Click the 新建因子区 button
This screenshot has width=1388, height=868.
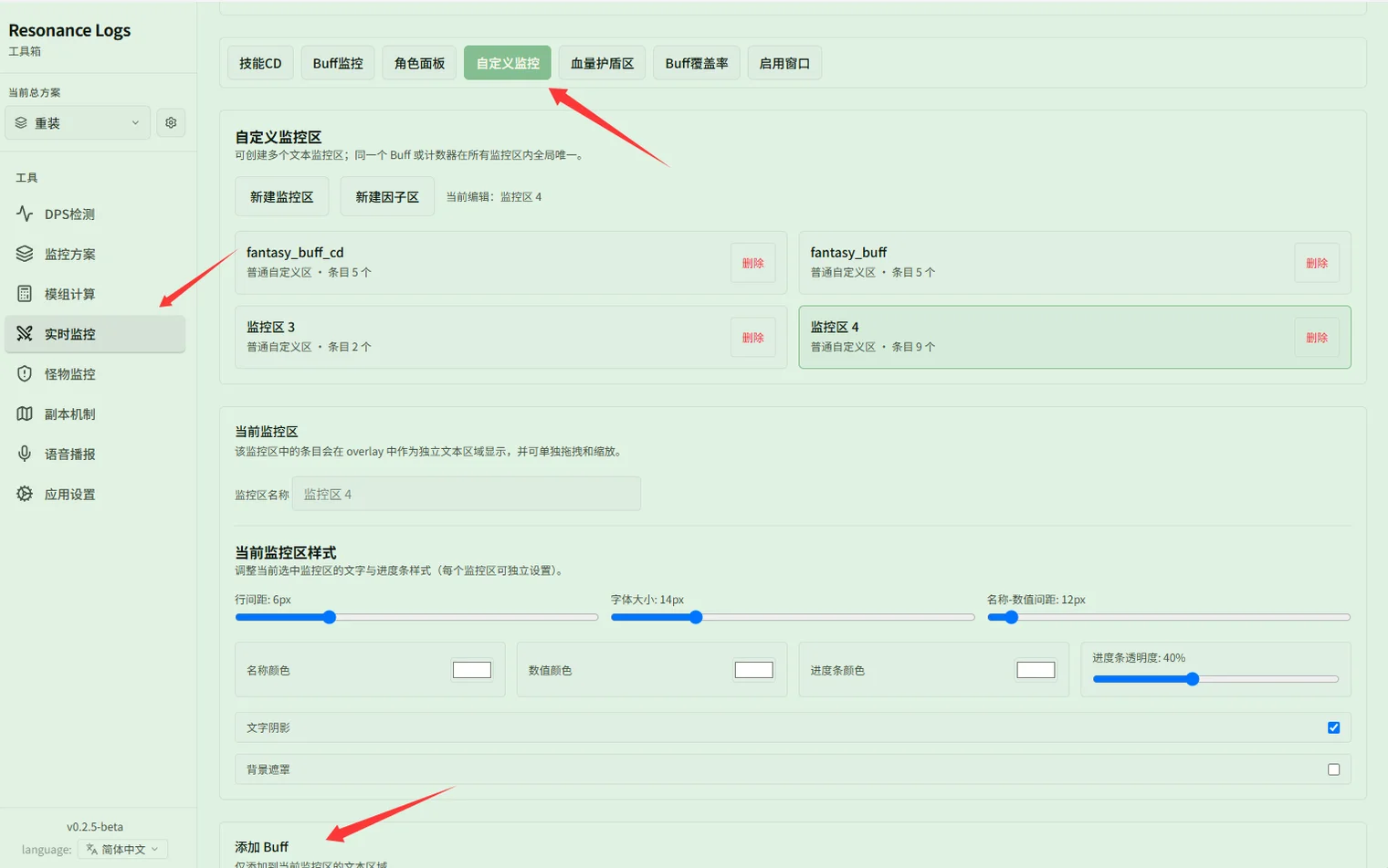[387, 196]
